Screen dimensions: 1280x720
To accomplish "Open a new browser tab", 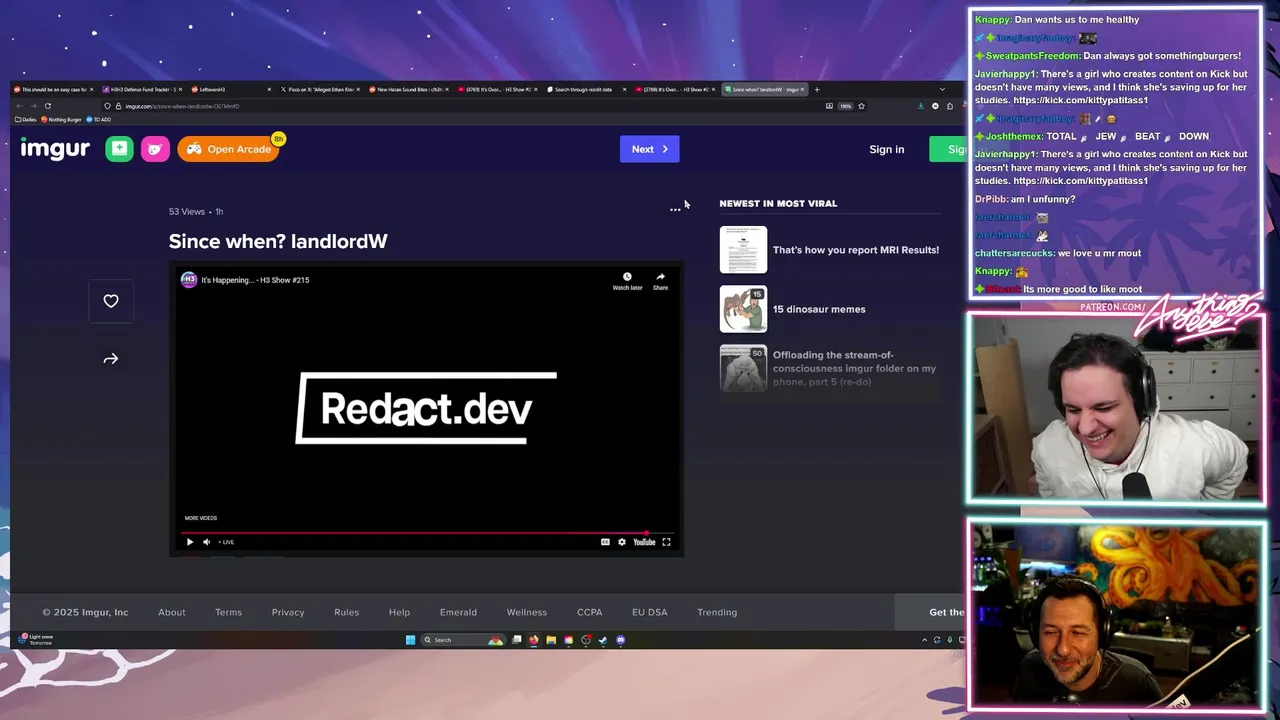I will (817, 89).
